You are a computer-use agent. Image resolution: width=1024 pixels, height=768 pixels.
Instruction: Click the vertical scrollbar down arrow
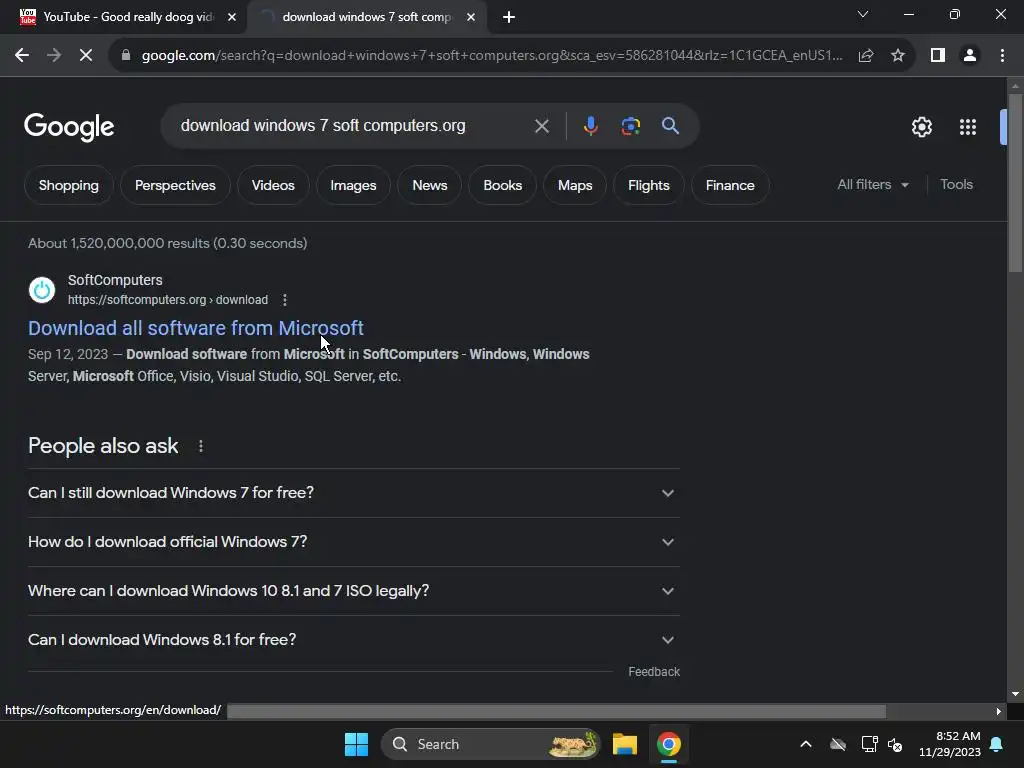click(x=1015, y=694)
